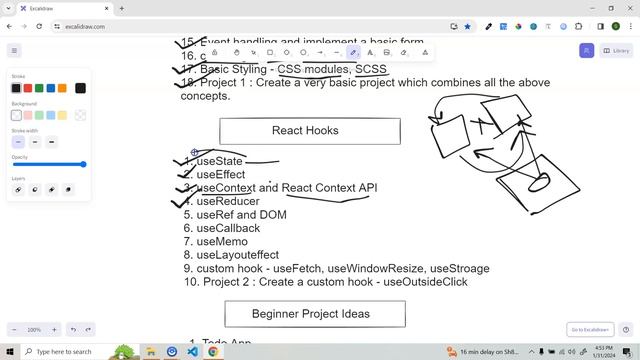Choose red stroke color
This screenshot has width=640, height=360.
tap(28, 88)
